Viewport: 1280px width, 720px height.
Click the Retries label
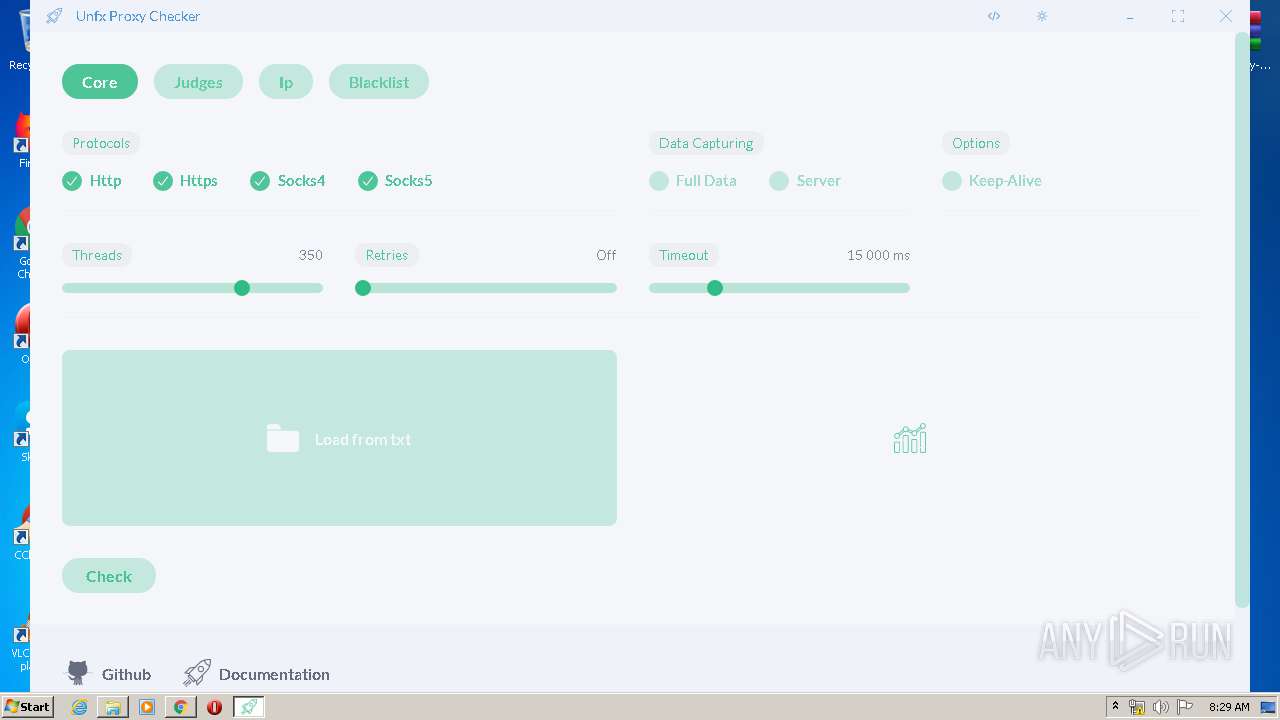pos(387,255)
